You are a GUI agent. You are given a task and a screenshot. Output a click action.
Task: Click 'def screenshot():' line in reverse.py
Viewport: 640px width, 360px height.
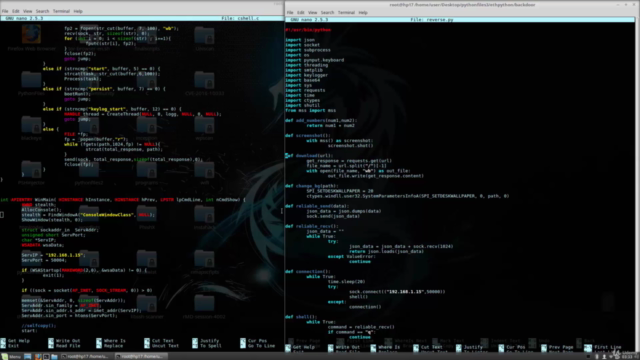pos(307,136)
